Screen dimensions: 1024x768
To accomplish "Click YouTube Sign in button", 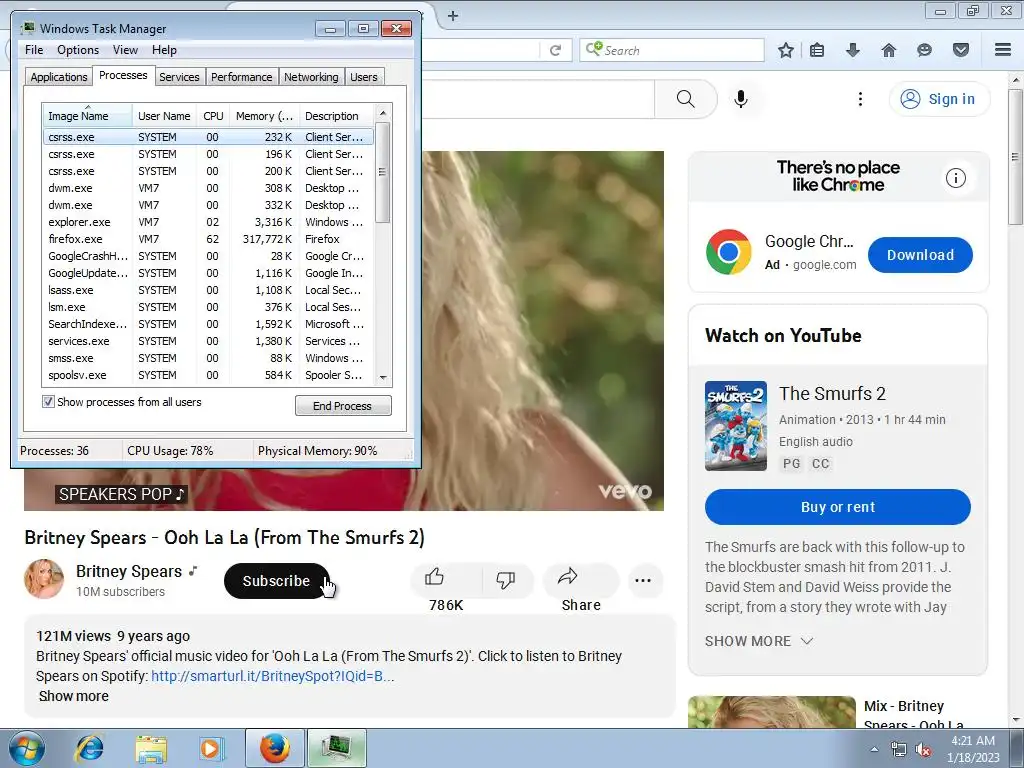I will click(939, 99).
